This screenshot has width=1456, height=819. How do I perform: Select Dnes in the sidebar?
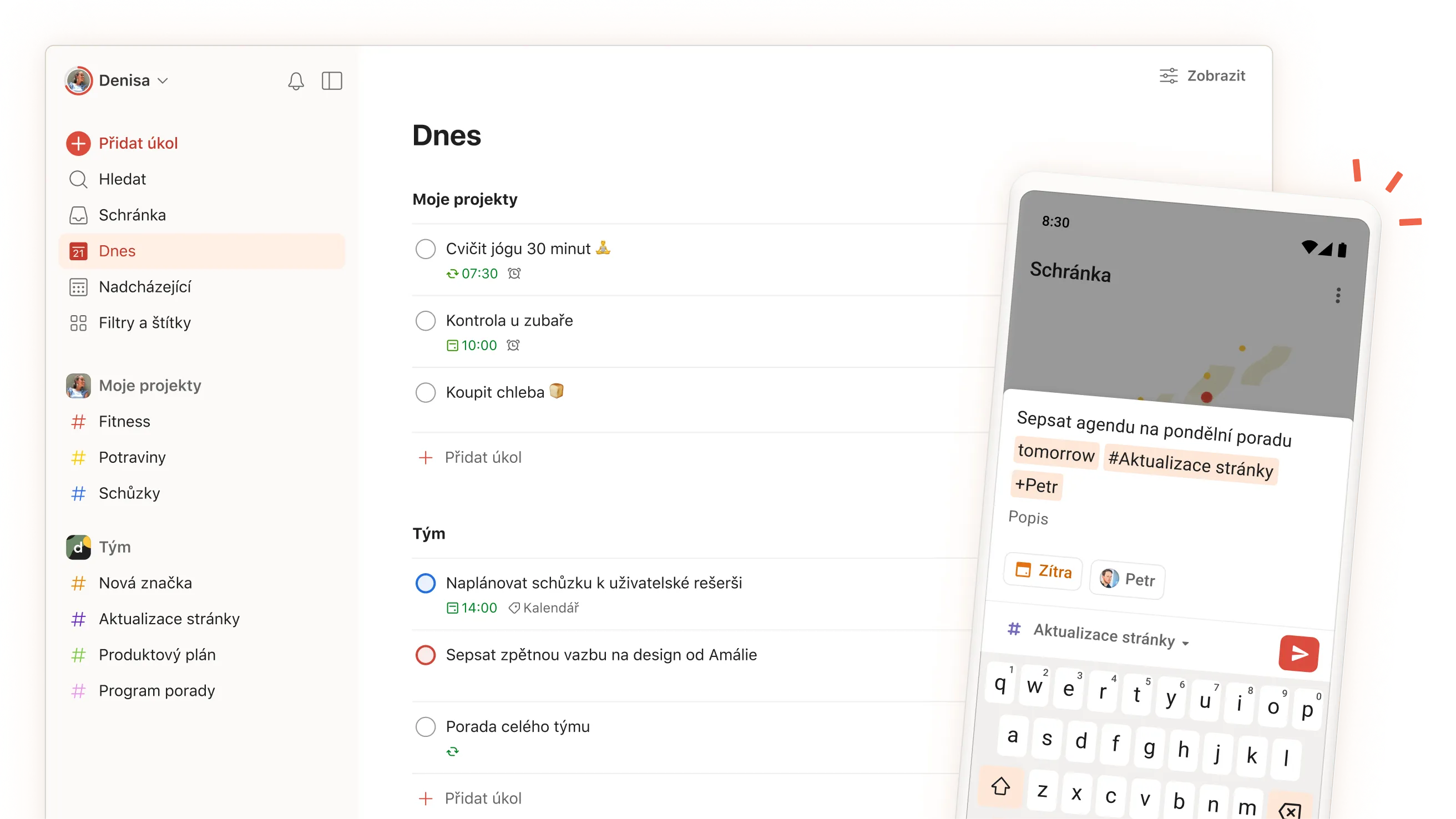coord(117,251)
